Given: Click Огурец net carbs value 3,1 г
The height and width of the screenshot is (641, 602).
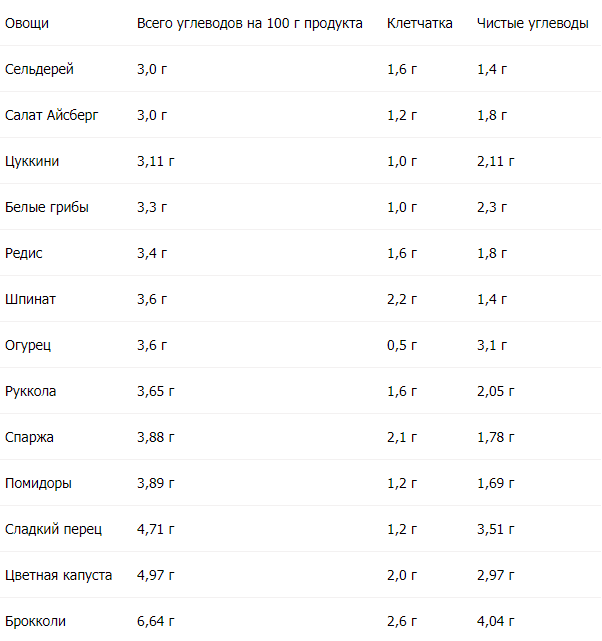Looking at the screenshot, I should [x=492, y=345].
